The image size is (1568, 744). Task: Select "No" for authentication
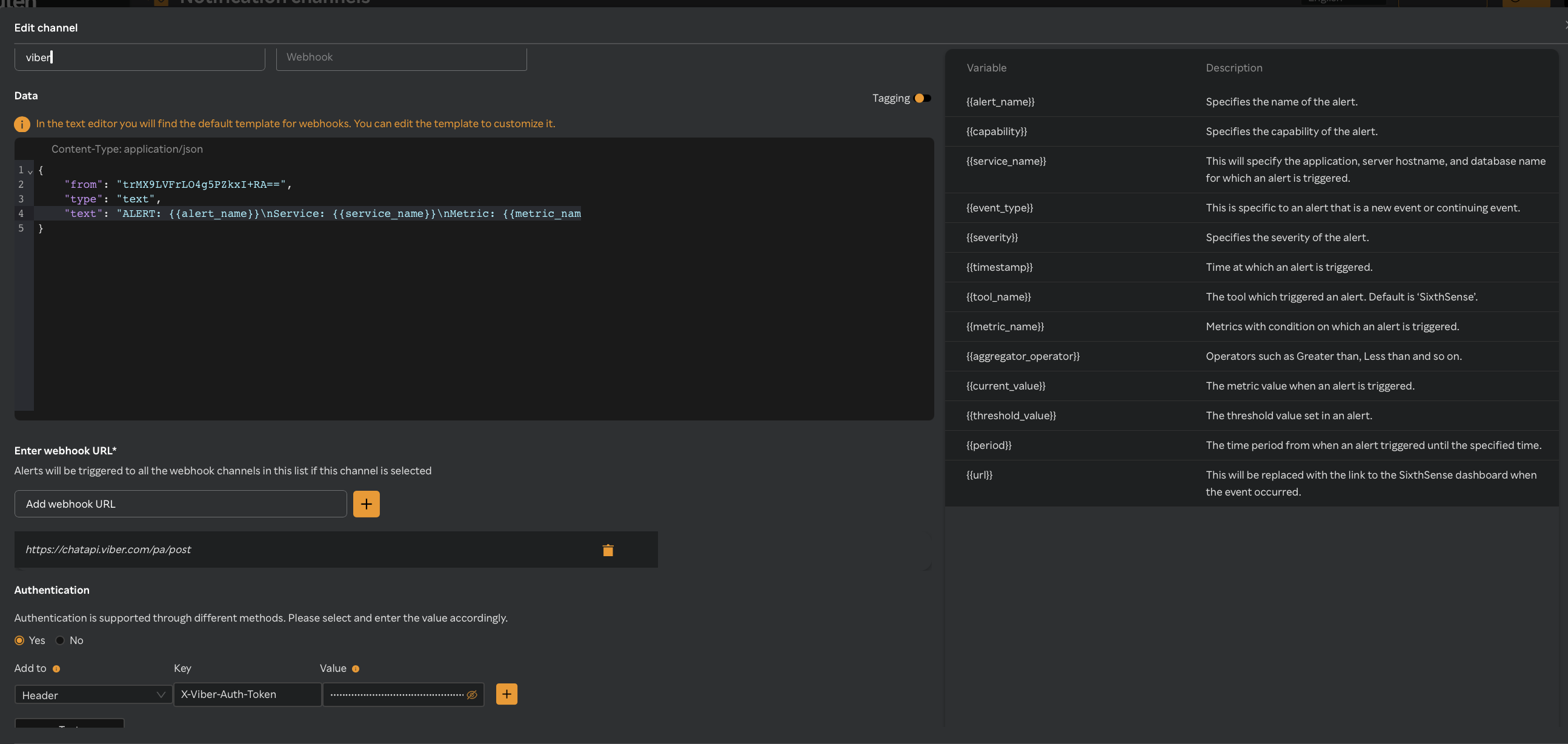click(59, 640)
